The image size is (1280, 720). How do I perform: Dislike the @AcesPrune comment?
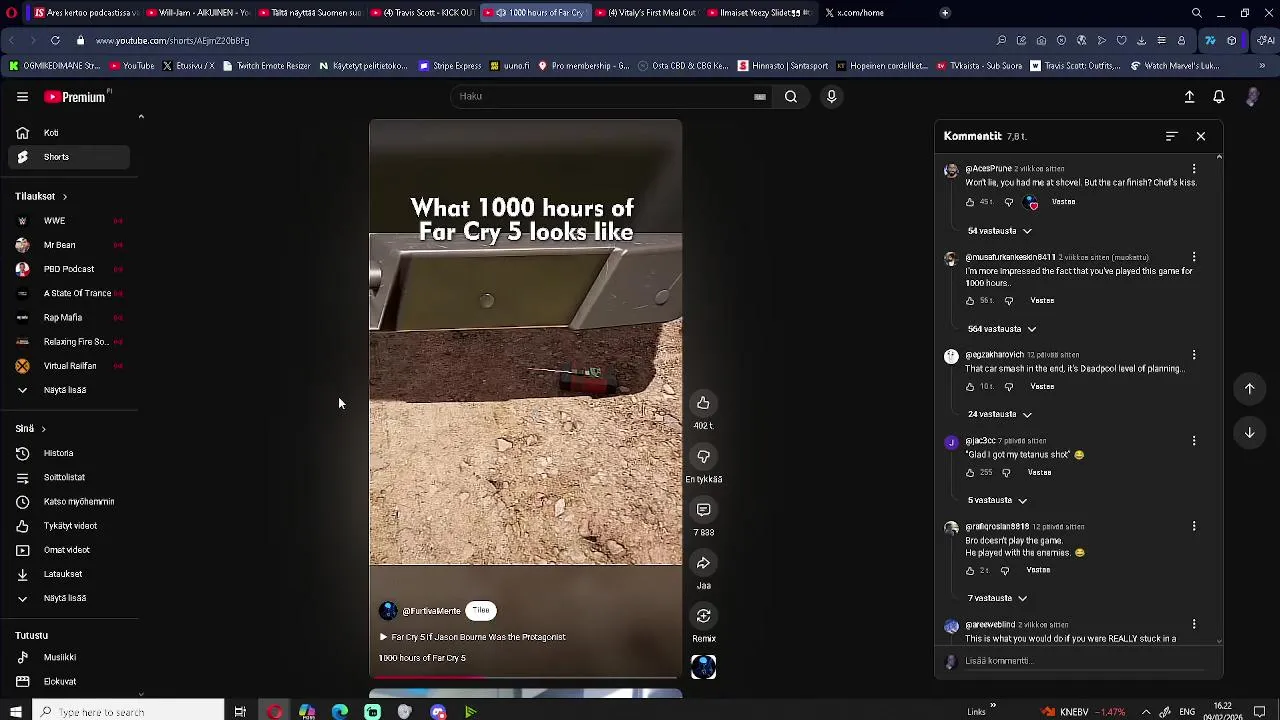coord(1008,202)
